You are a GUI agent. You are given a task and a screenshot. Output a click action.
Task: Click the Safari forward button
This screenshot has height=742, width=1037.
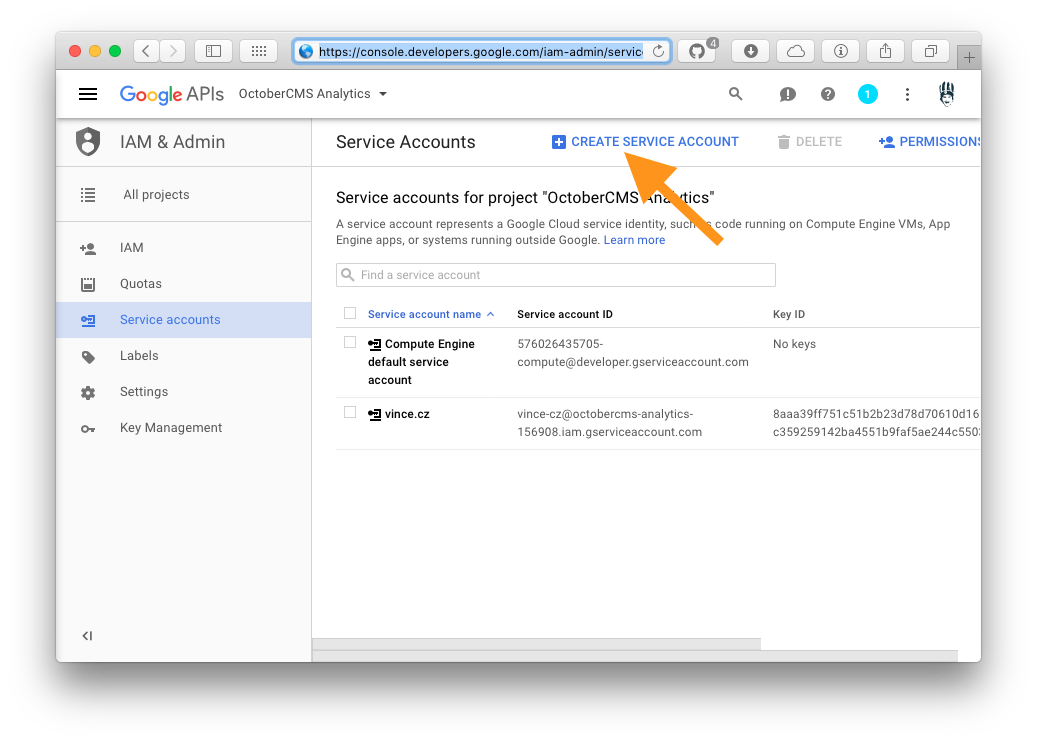[x=173, y=51]
